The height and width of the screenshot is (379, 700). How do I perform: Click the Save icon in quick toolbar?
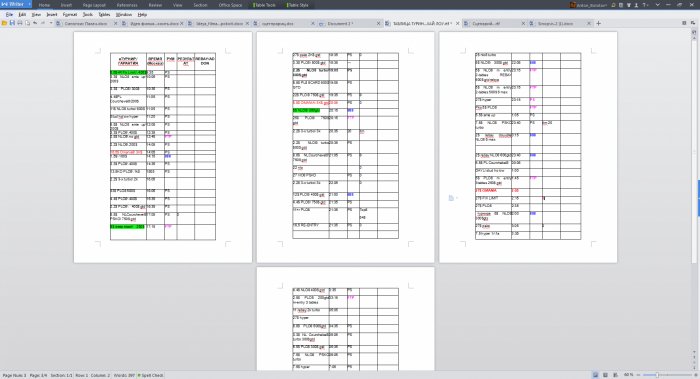pyautogui.click(x=12, y=23)
